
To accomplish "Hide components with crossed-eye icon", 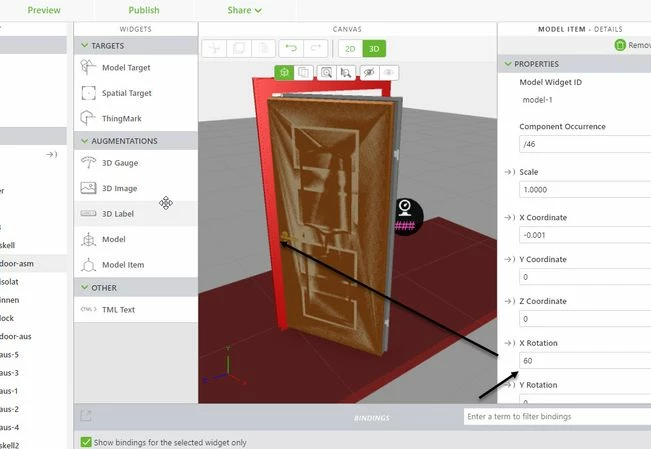I will [369, 72].
